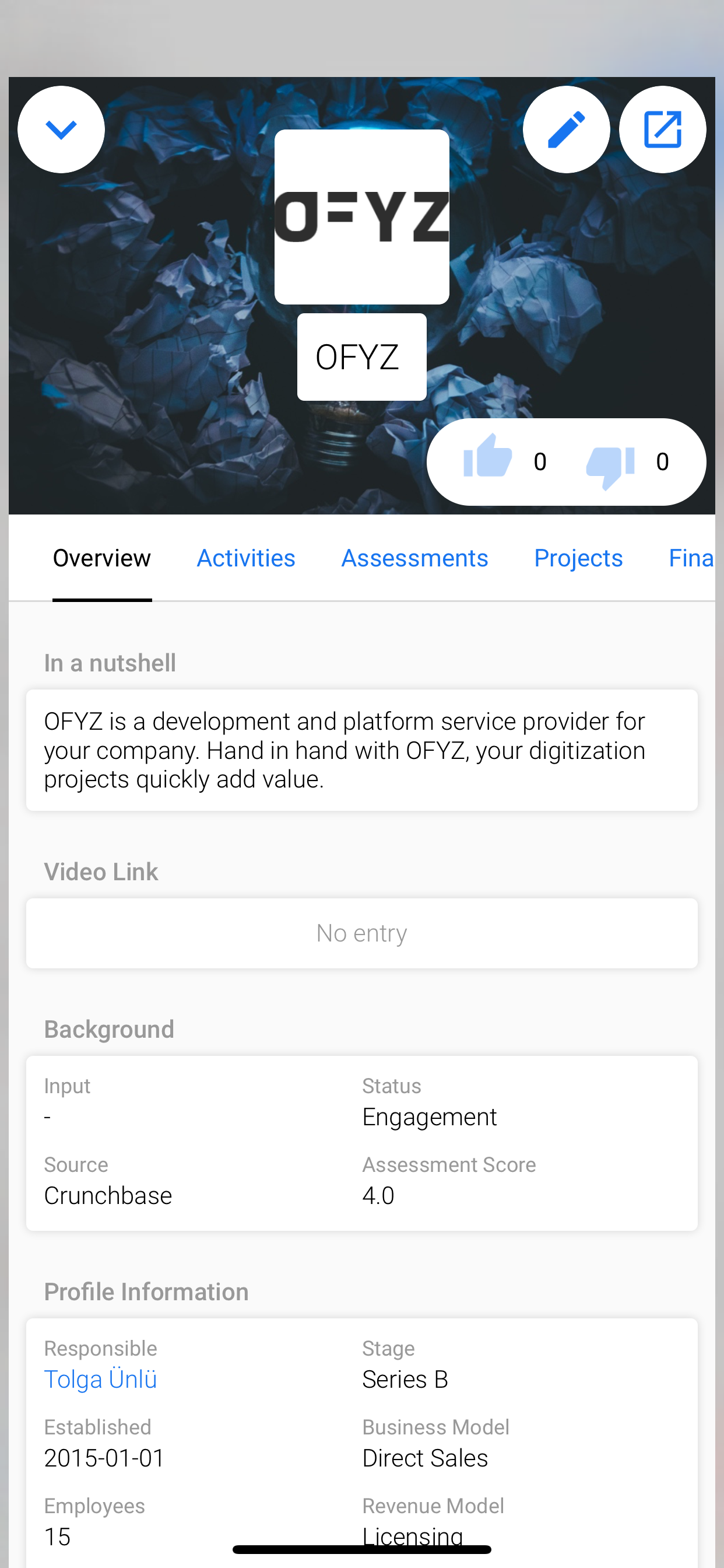Tap the 4.0 assessment score
The image size is (724, 1568).
tap(378, 1195)
